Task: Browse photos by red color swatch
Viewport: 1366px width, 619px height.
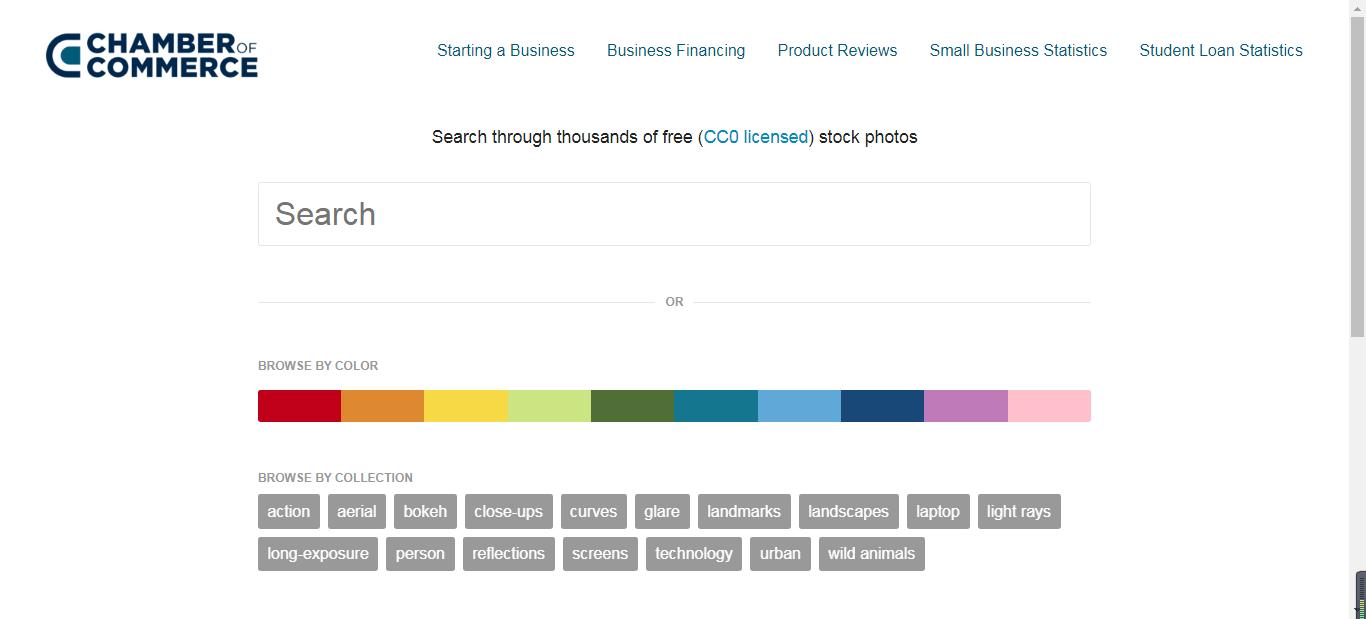Action: [299, 406]
